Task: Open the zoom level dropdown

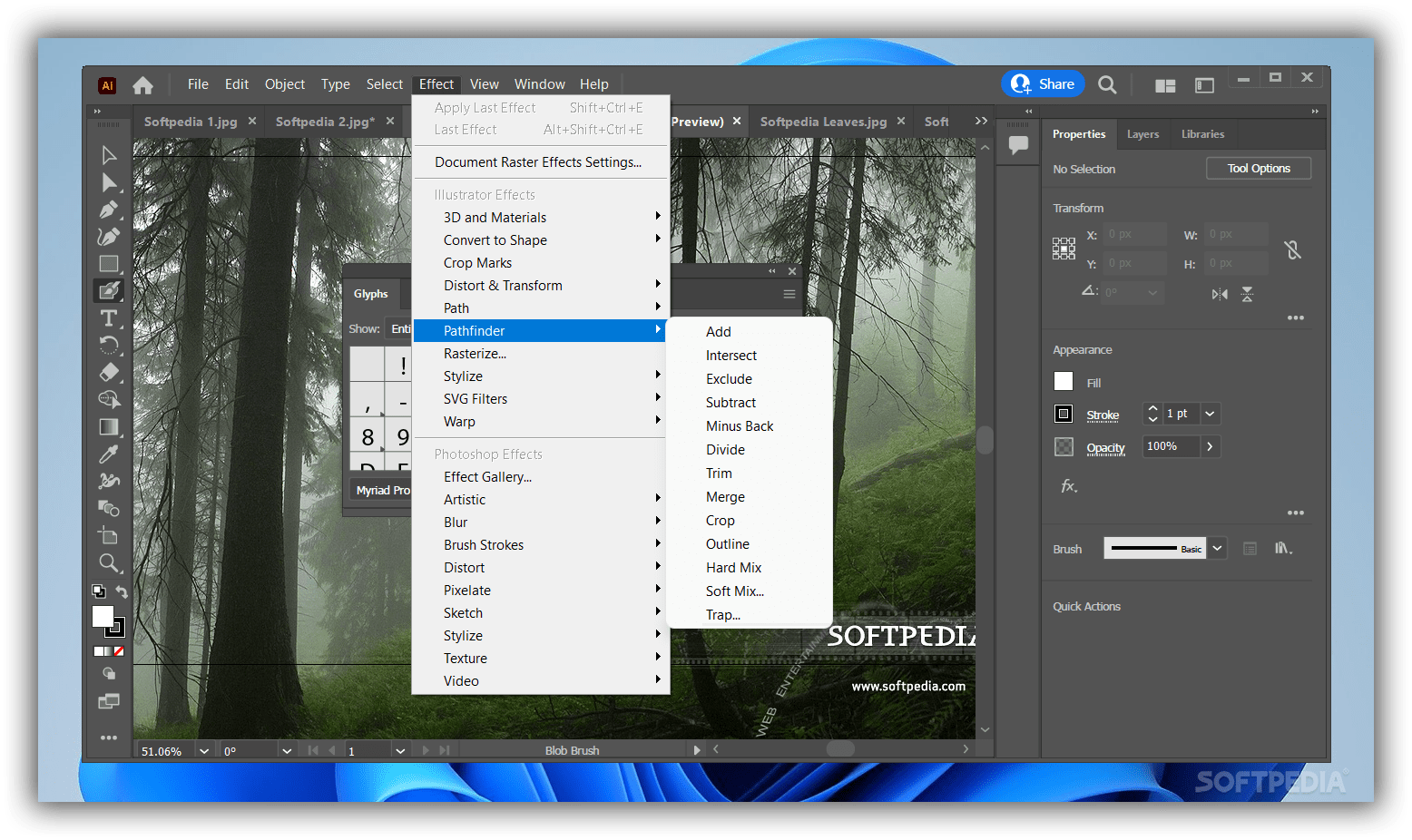Action: point(204,750)
